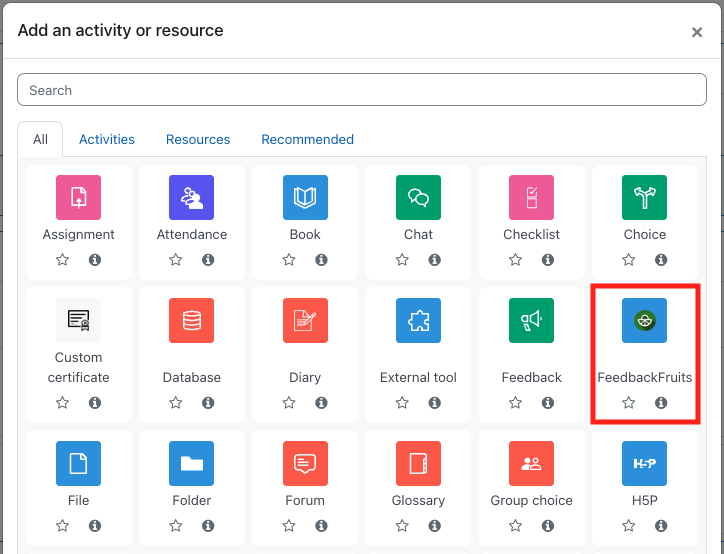Click the External tool label
The height and width of the screenshot is (554, 724).
[418, 378]
